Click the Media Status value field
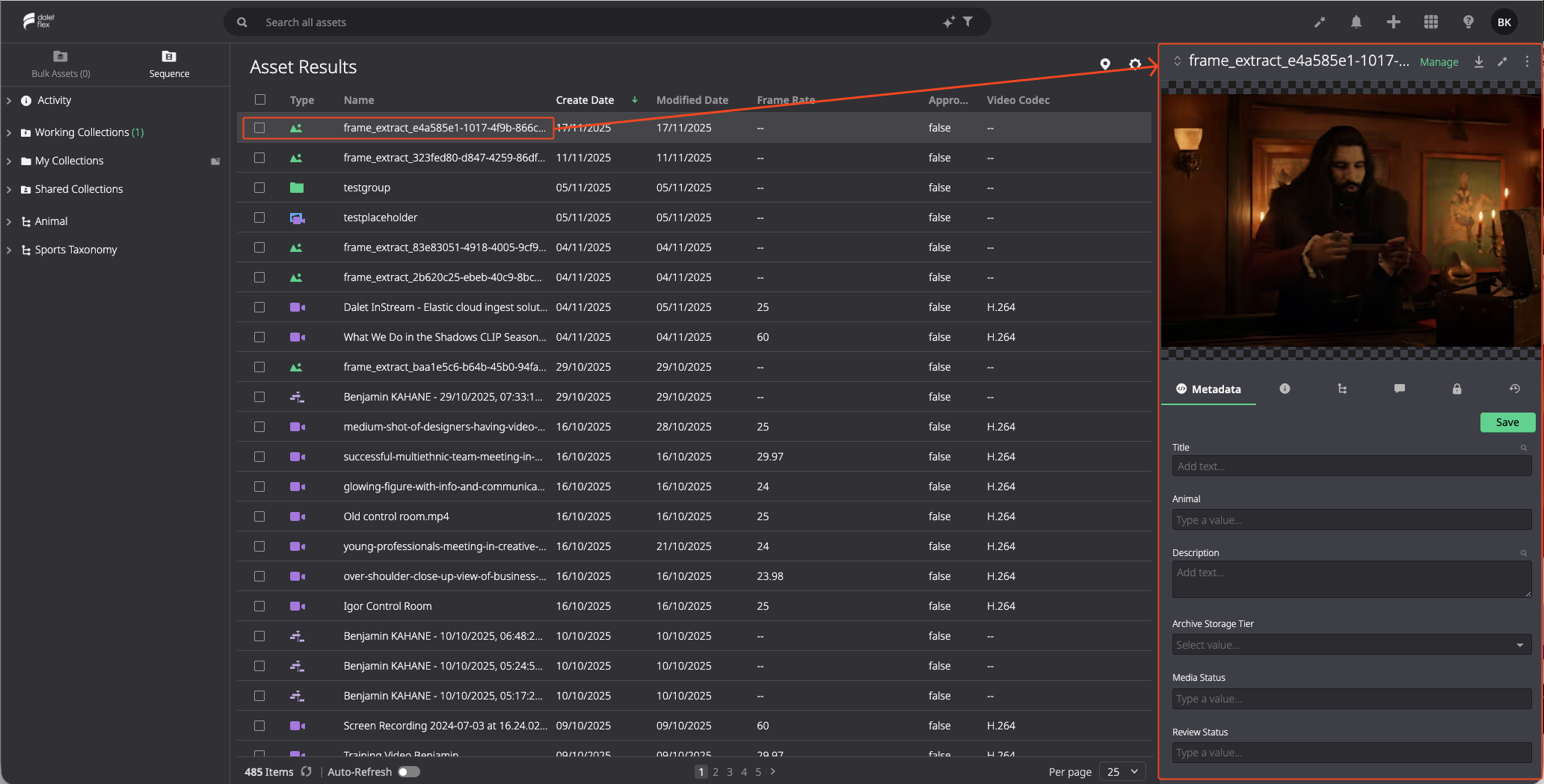1544x784 pixels. pos(1352,699)
